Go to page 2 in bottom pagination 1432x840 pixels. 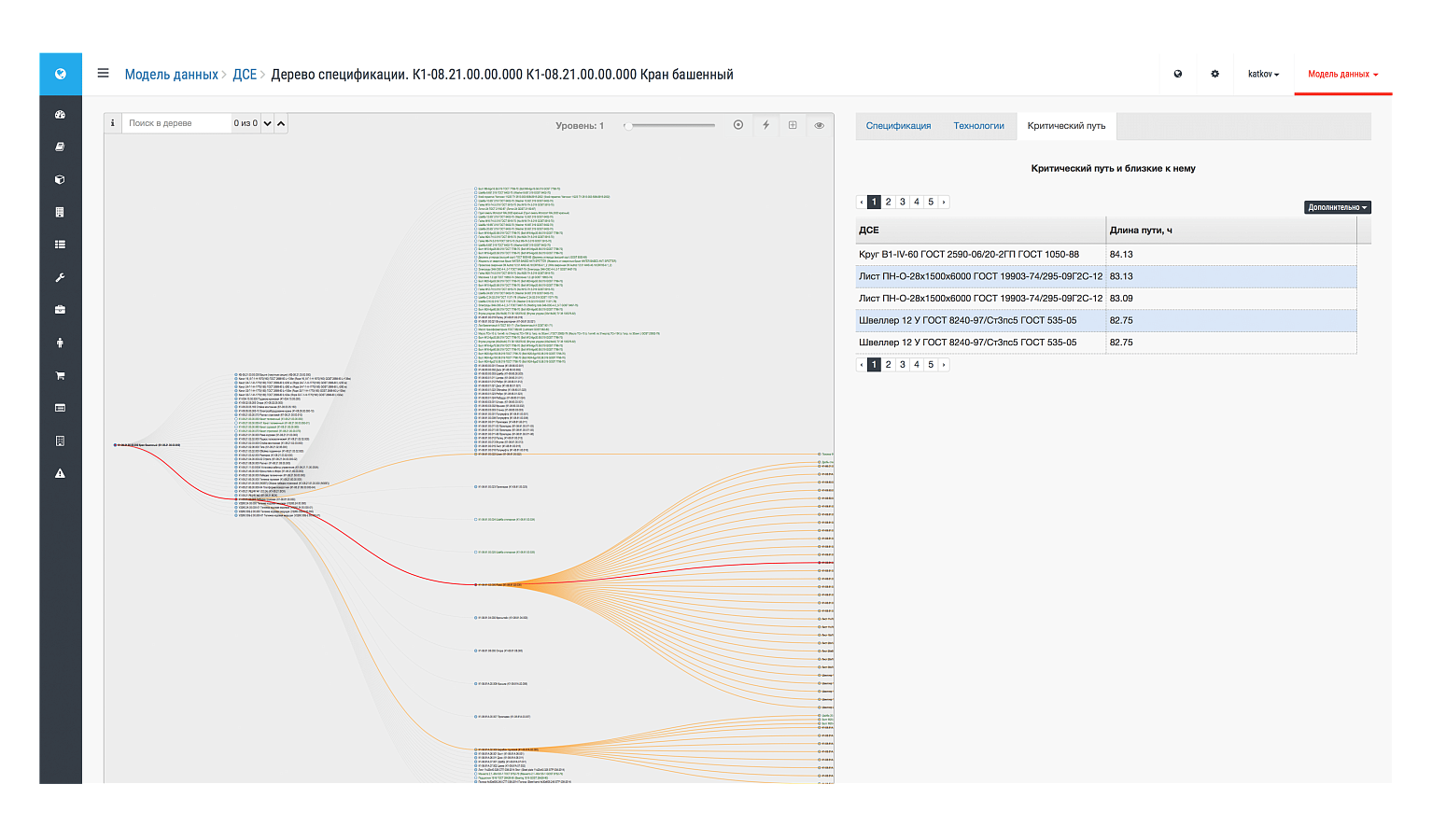pos(888,365)
